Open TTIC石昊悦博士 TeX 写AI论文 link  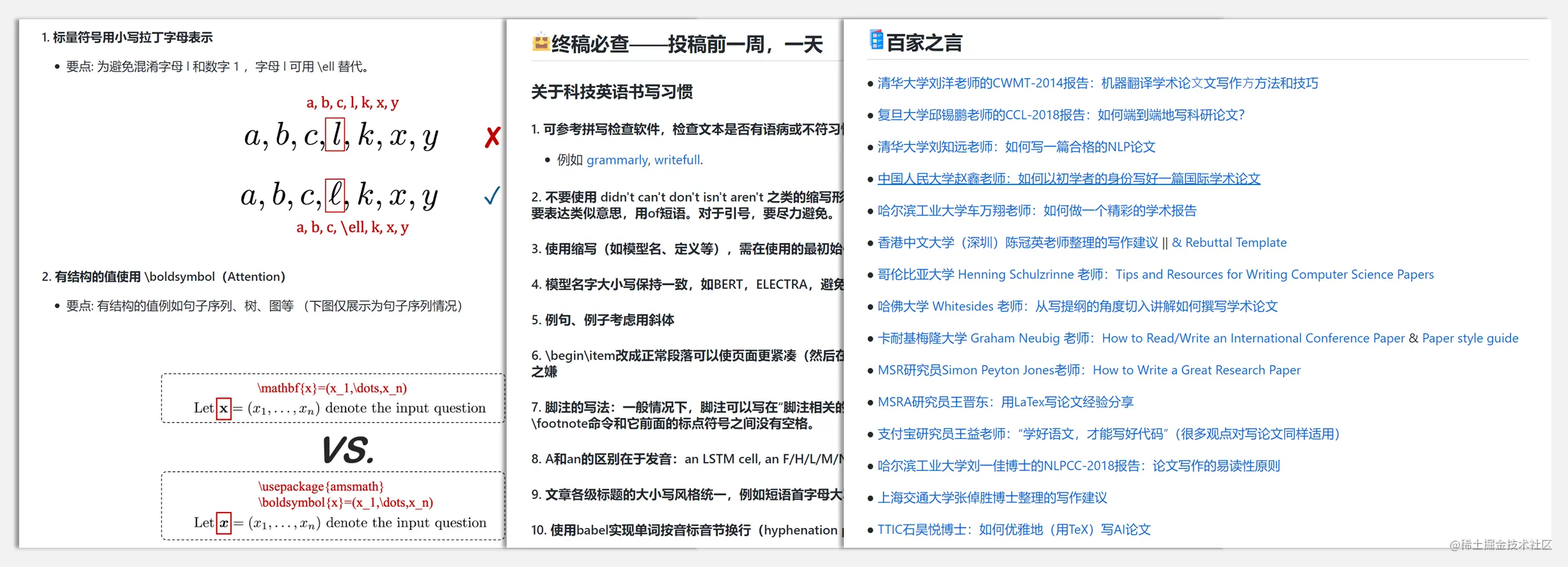tap(1014, 530)
